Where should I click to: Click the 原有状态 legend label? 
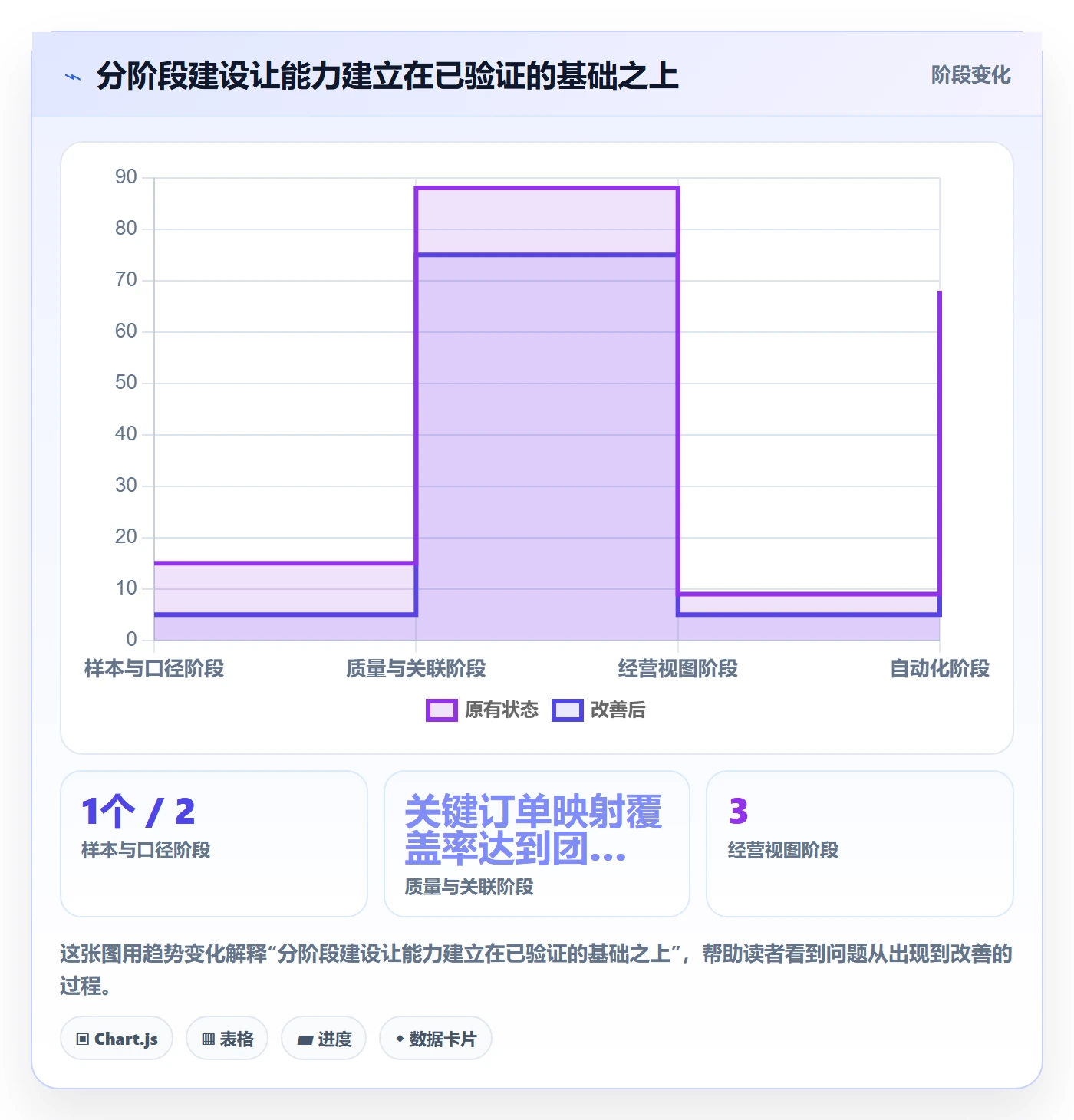(502, 710)
